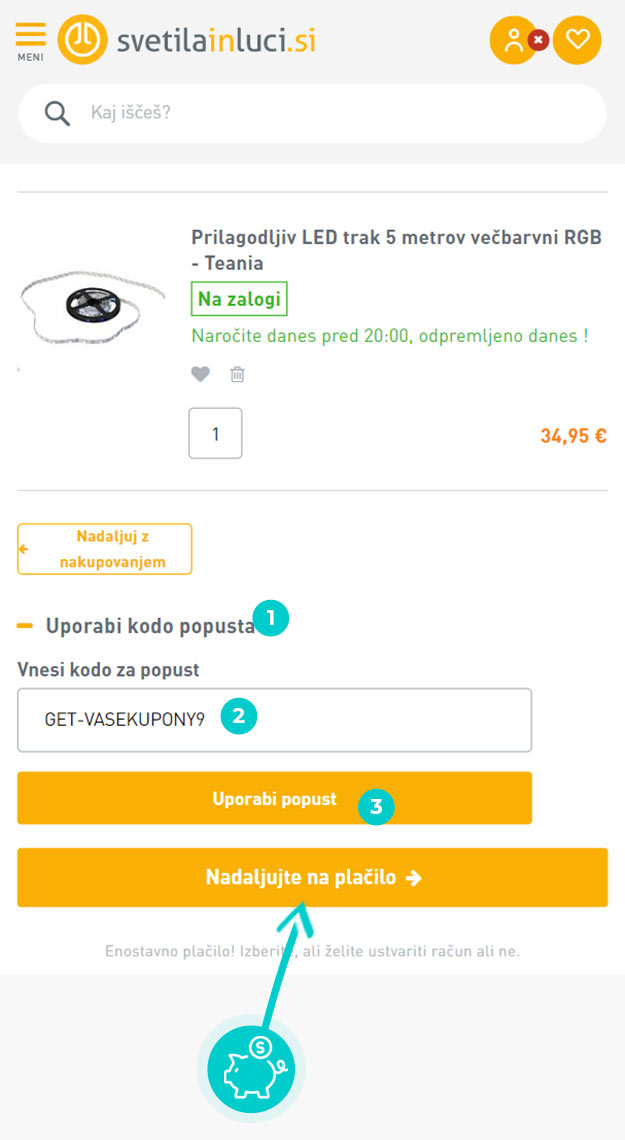Click the svetilainluci.si round logo icon

[82, 39]
